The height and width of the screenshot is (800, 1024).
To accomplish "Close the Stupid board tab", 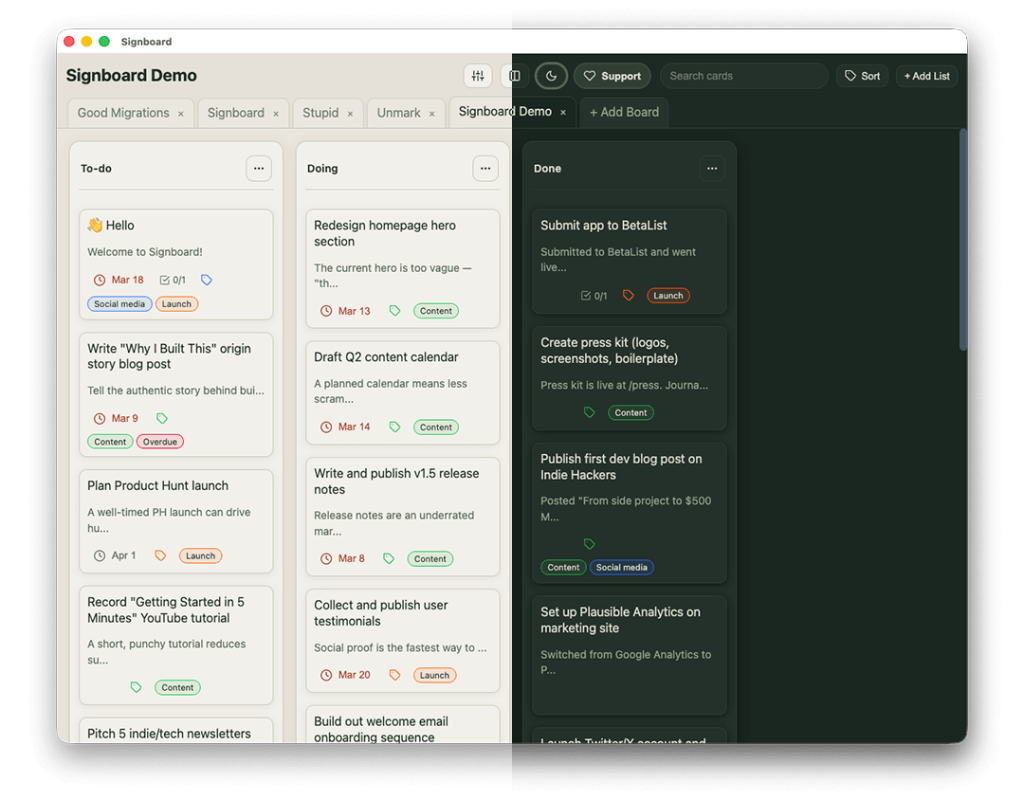I will tap(350, 114).
